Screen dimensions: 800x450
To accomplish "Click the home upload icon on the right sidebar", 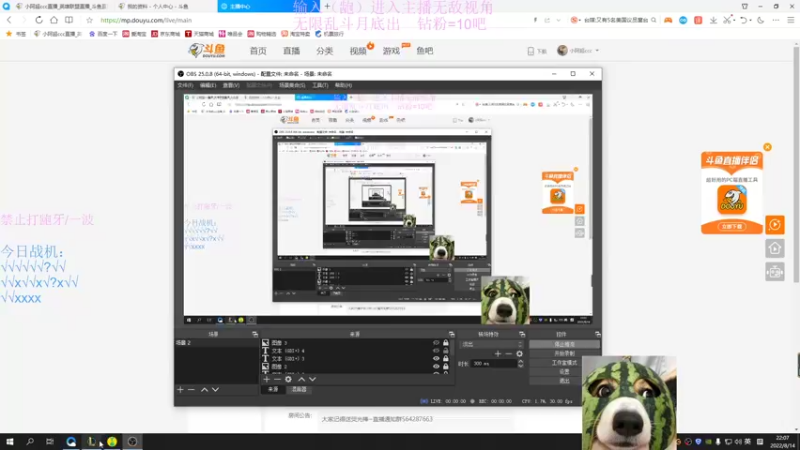I will (774, 248).
